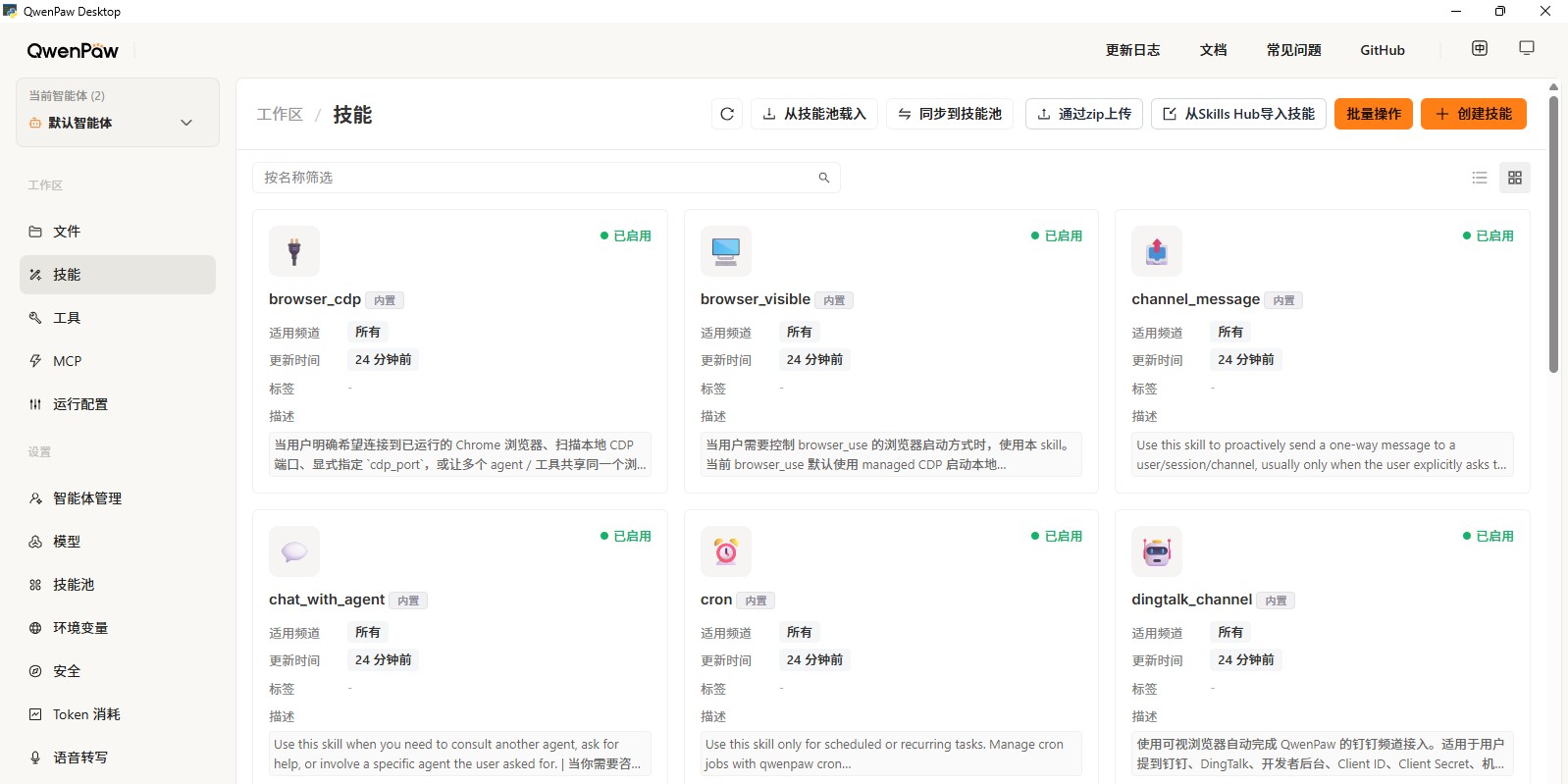Viewport: 1568px width, 784px height.
Task: Open 工具 in the sidebar
Action: [x=118, y=318]
